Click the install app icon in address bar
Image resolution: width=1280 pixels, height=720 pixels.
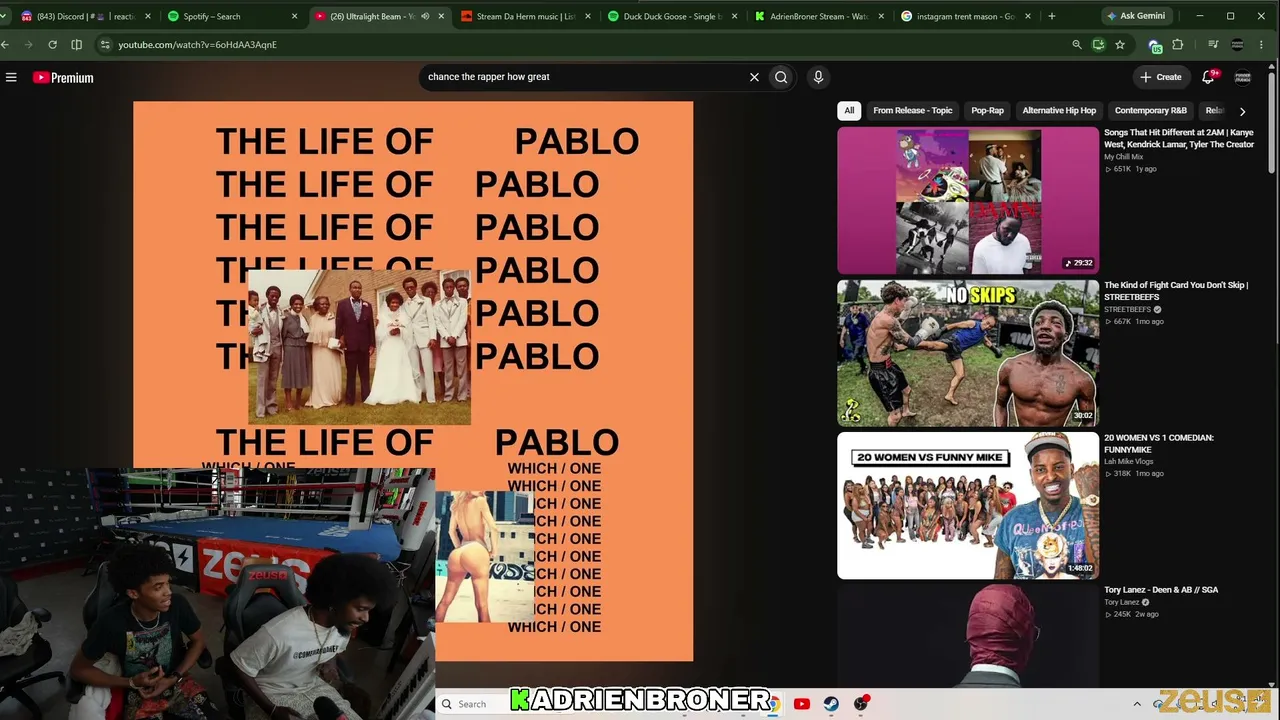click(1098, 44)
